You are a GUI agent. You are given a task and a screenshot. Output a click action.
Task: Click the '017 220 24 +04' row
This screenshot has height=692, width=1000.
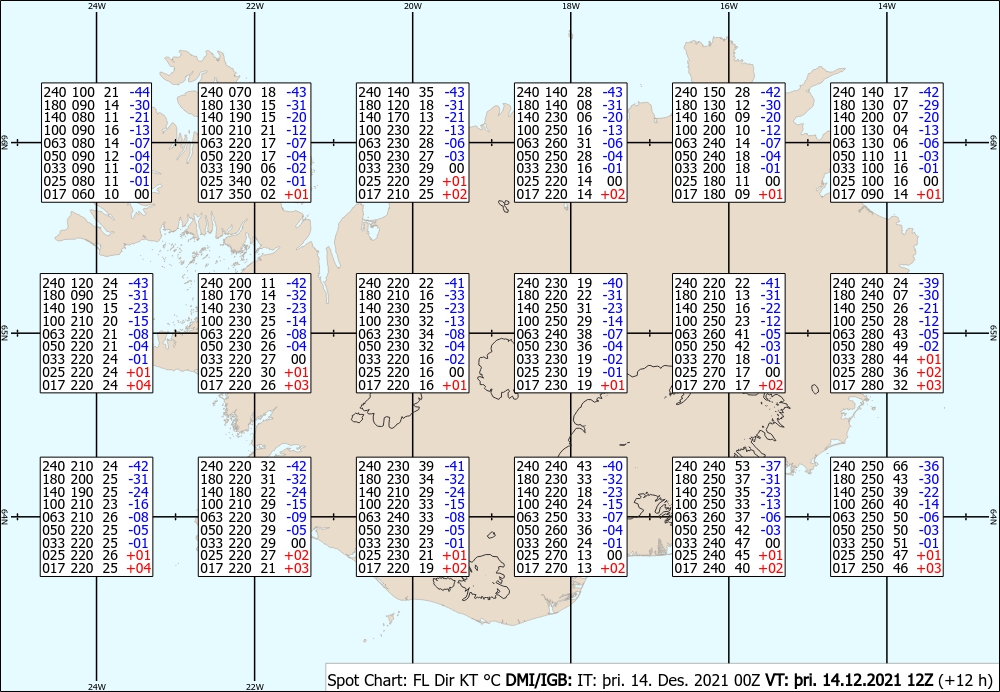pos(96,385)
